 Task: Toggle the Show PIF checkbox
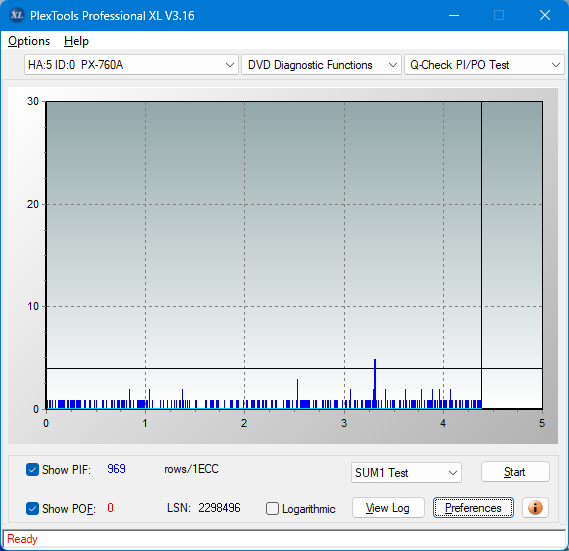(x=32, y=469)
